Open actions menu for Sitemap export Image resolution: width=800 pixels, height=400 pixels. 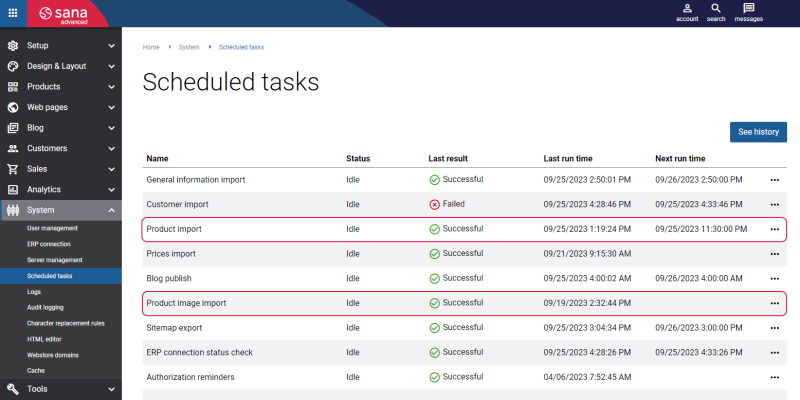coord(774,328)
